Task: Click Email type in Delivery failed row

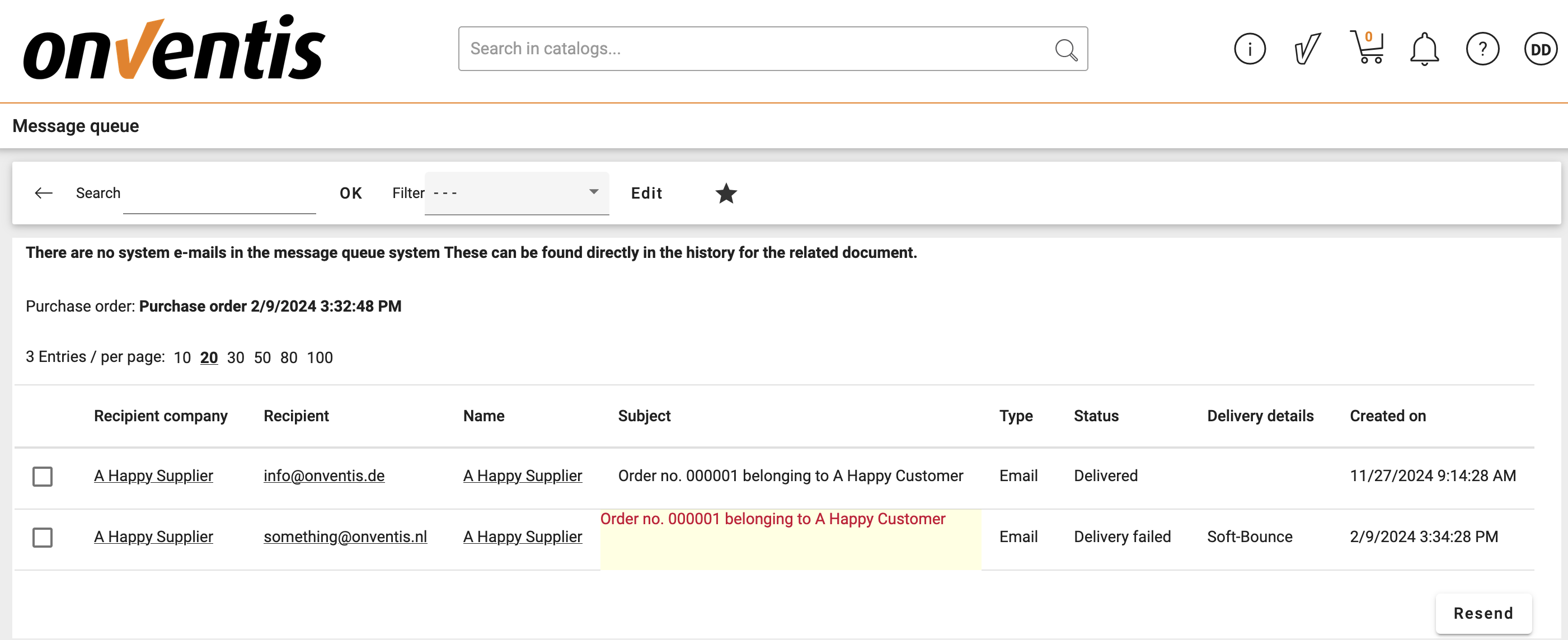Action: (x=1018, y=537)
